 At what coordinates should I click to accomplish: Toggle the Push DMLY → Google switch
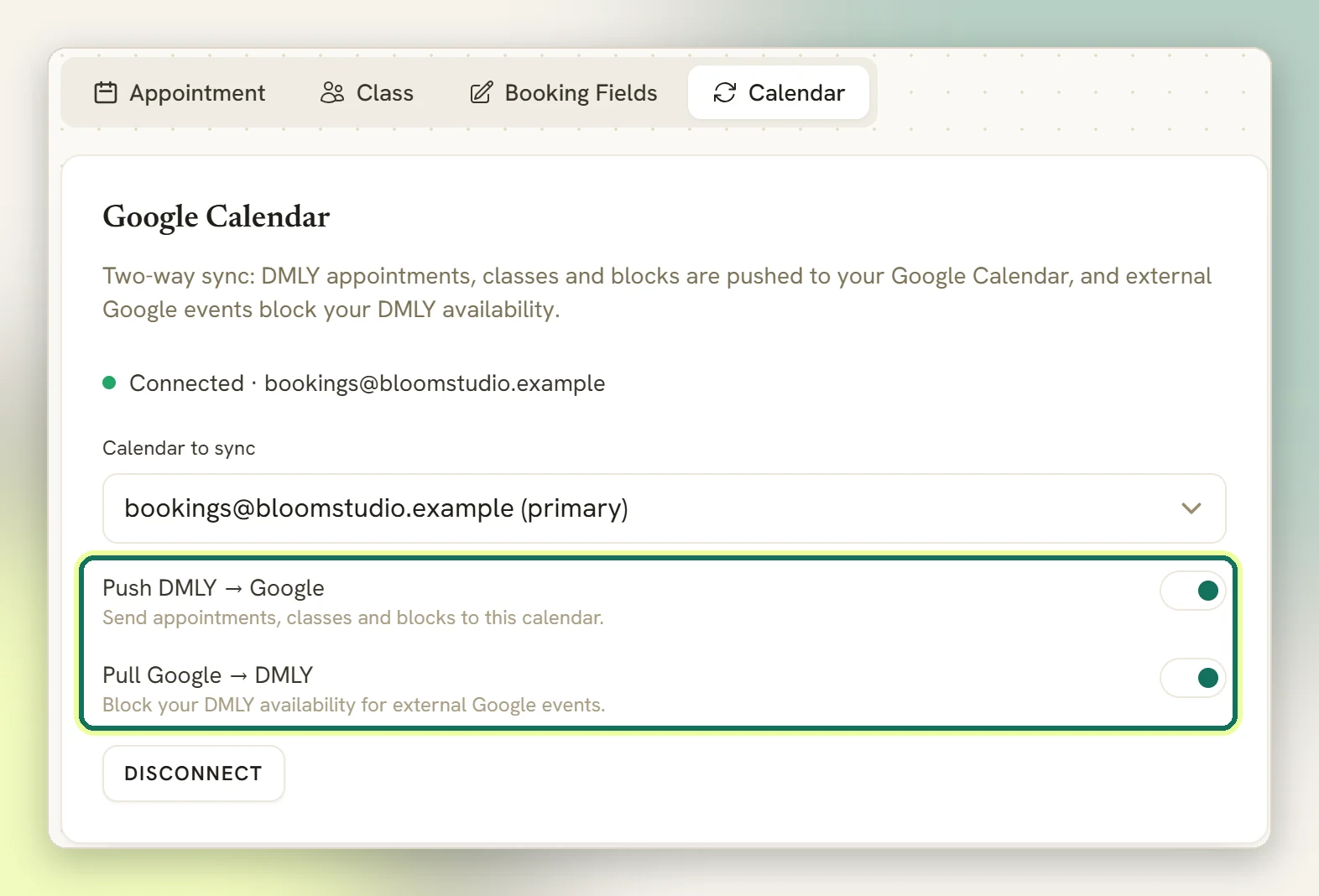click(1192, 591)
